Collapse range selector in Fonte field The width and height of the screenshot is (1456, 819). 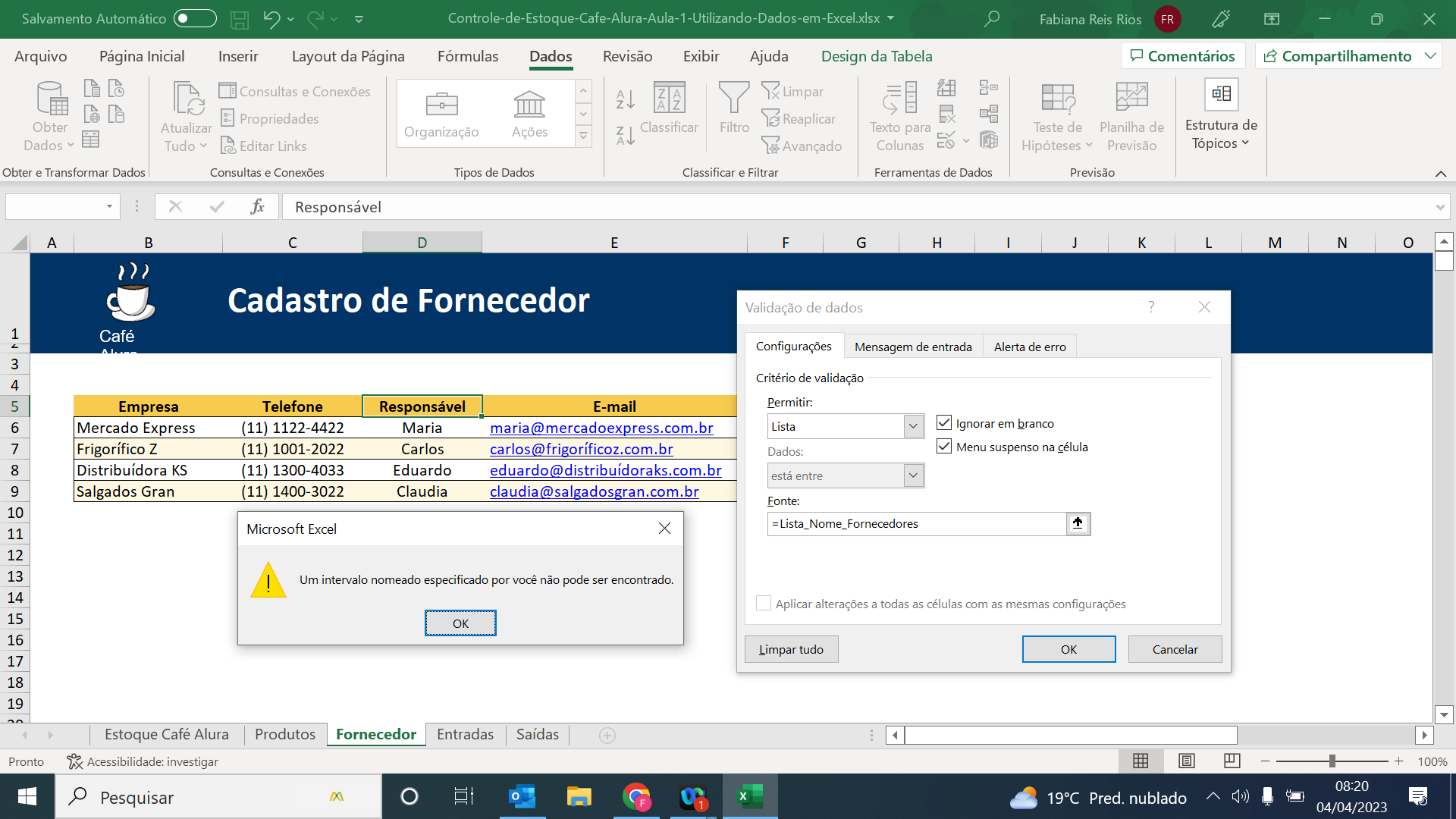click(x=1078, y=523)
